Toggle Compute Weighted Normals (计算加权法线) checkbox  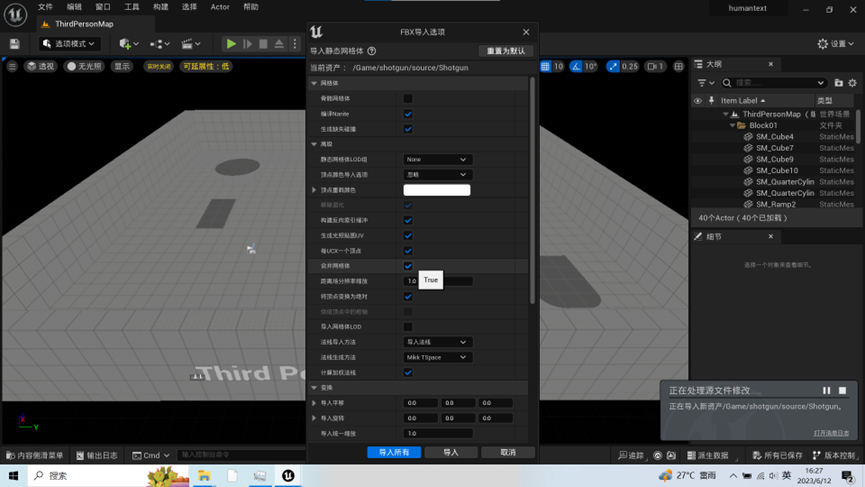tap(408, 372)
